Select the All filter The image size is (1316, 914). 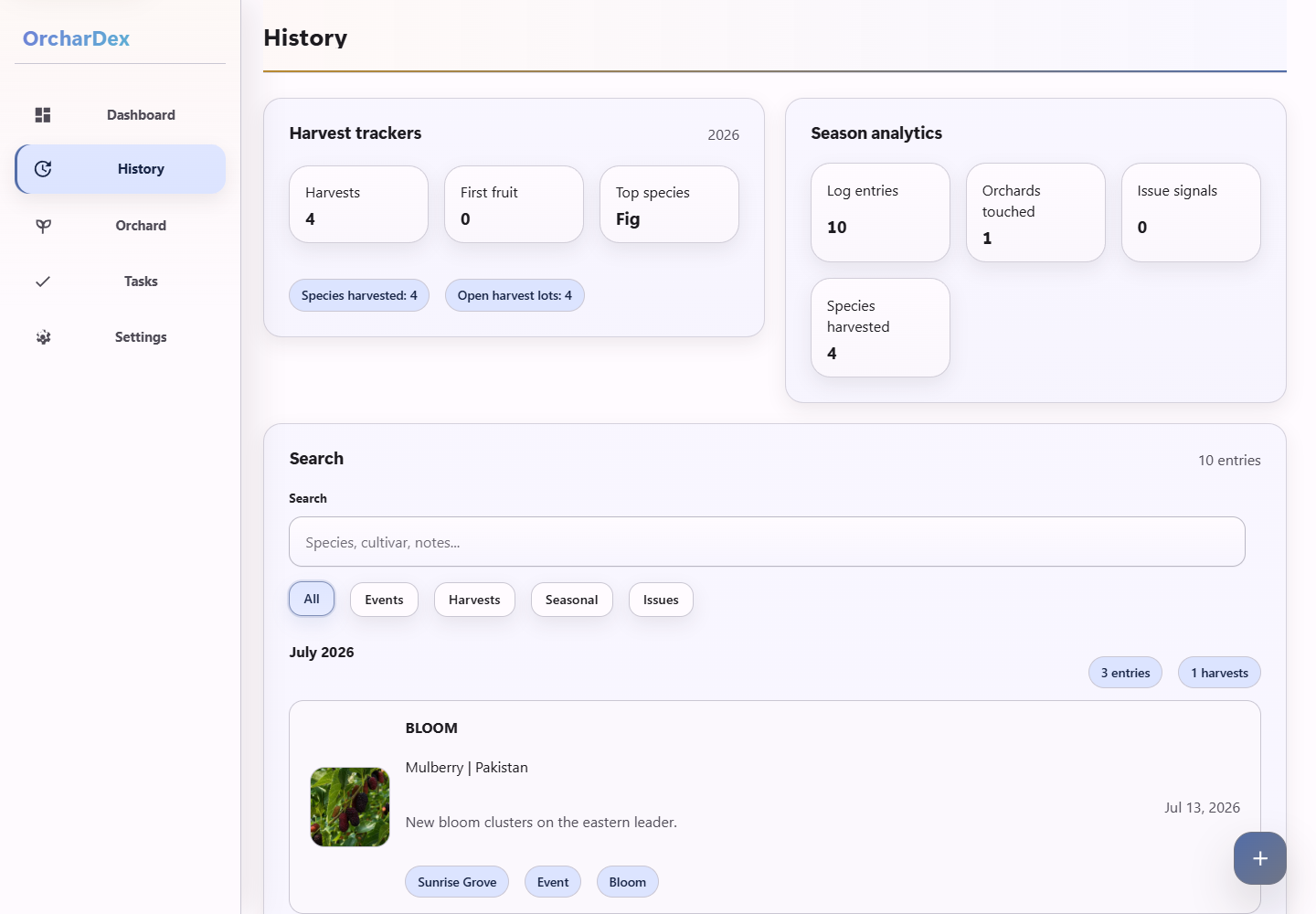[312, 599]
